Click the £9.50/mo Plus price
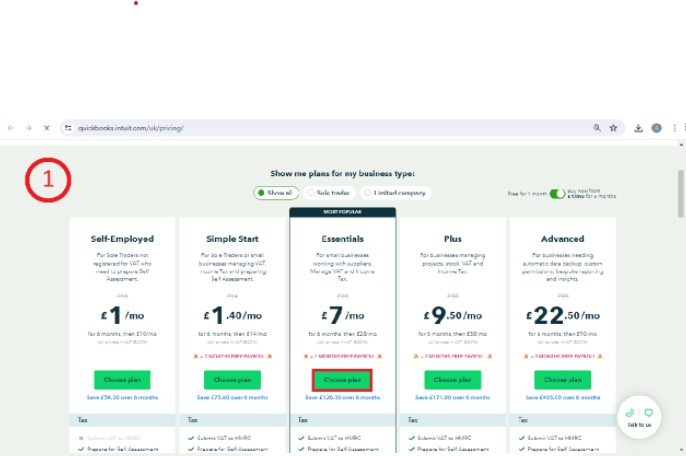The image size is (686, 456). (x=452, y=315)
